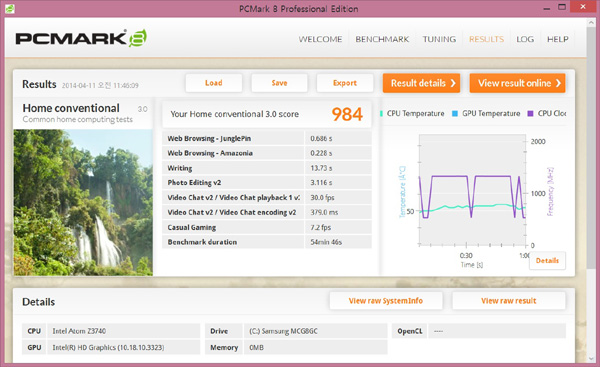Click View raw SystemInfo
The width and height of the screenshot is (600, 367).
tap(386, 301)
